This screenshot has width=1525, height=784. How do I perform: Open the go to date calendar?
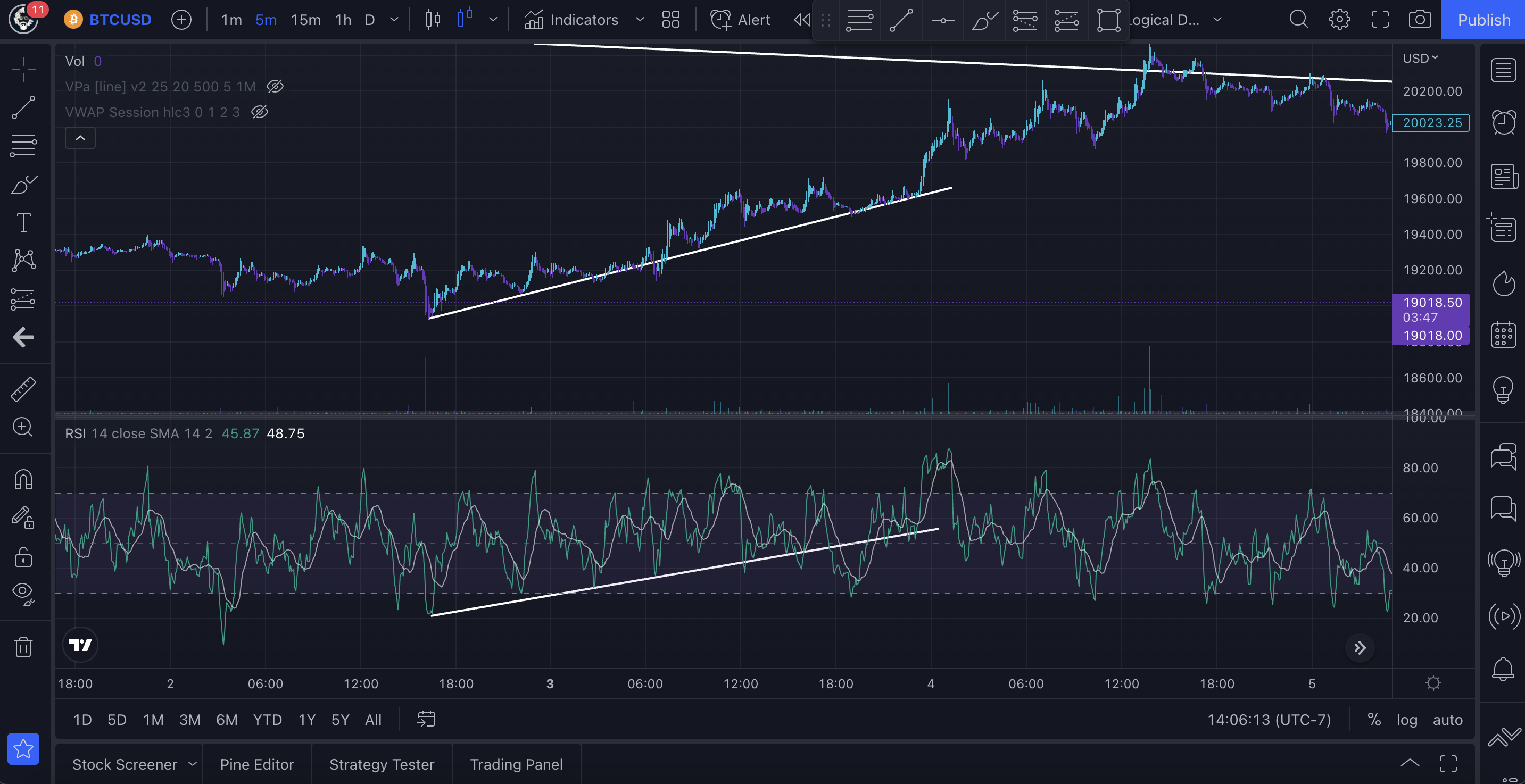[x=426, y=719]
